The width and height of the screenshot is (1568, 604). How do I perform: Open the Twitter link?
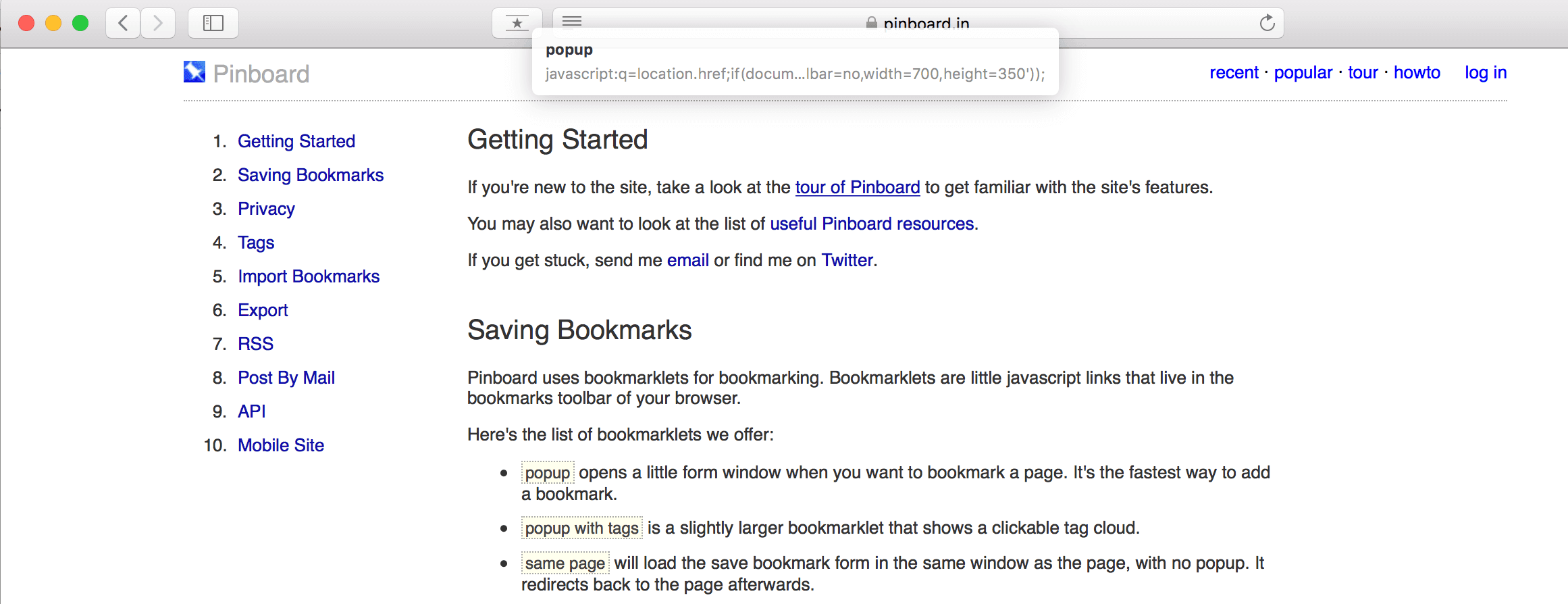[847, 260]
